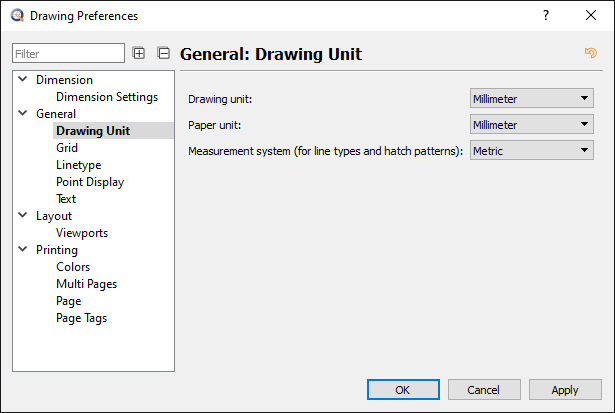Image resolution: width=615 pixels, height=413 pixels.
Task: Select Multi Pages under Printing
Action: (x=86, y=284)
